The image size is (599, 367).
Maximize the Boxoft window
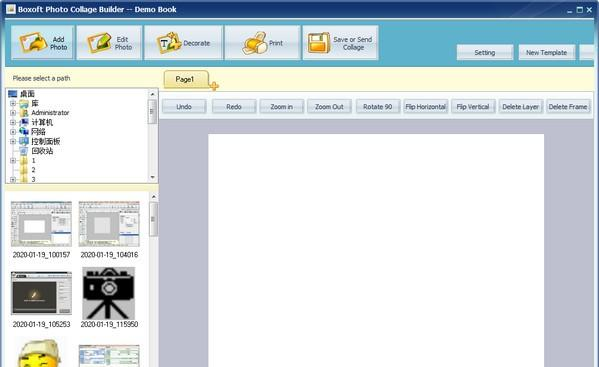click(x=580, y=10)
